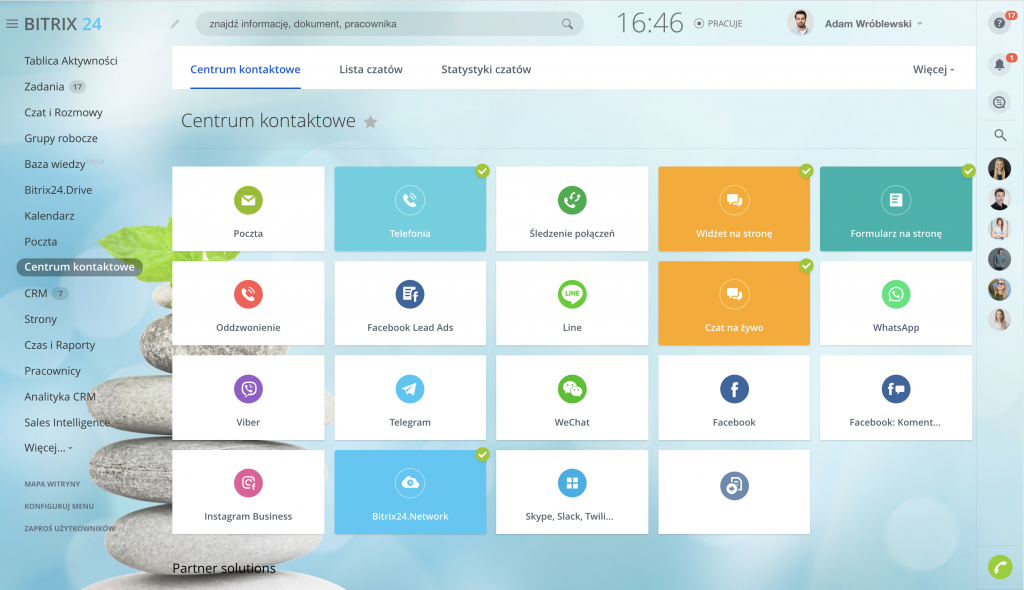The width and height of the screenshot is (1024, 590).
Task: Click the green phone call icon
Action: click(999, 566)
